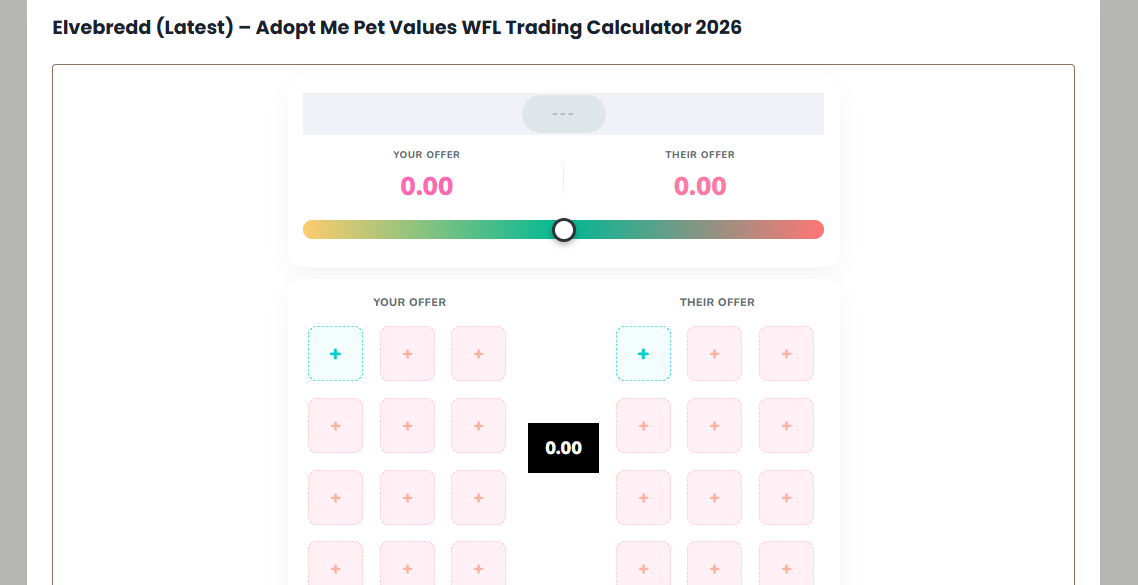Click middle slot in Their Offer third row
The width and height of the screenshot is (1138, 585).
pos(714,497)
